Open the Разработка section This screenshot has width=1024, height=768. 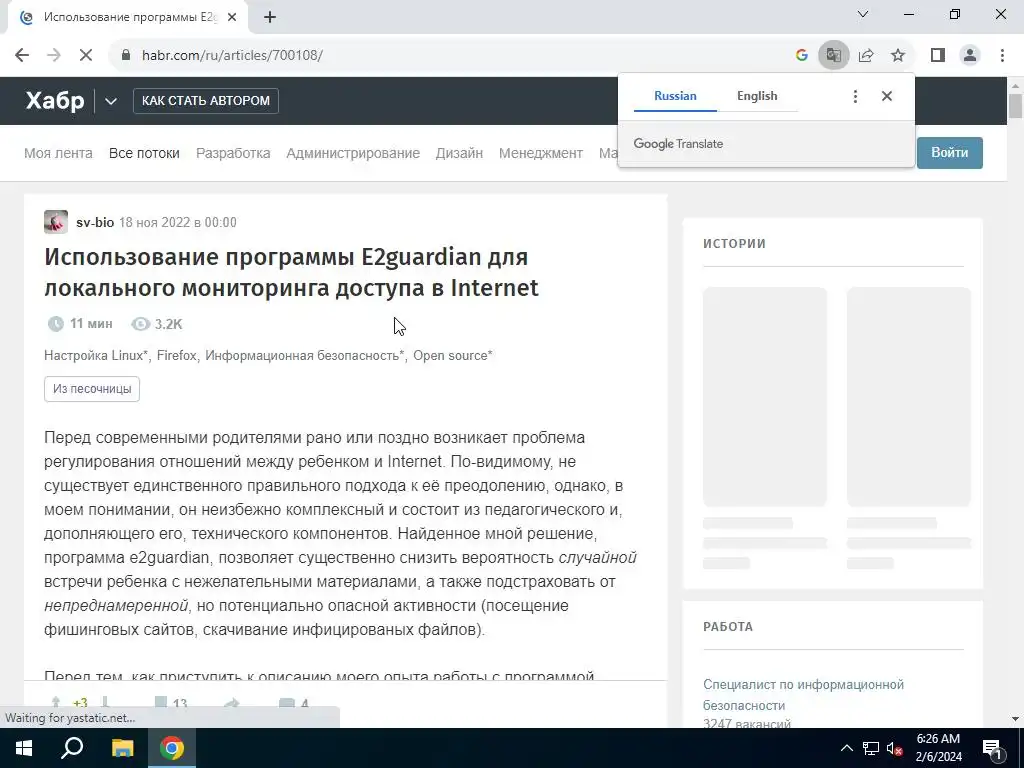233,153
